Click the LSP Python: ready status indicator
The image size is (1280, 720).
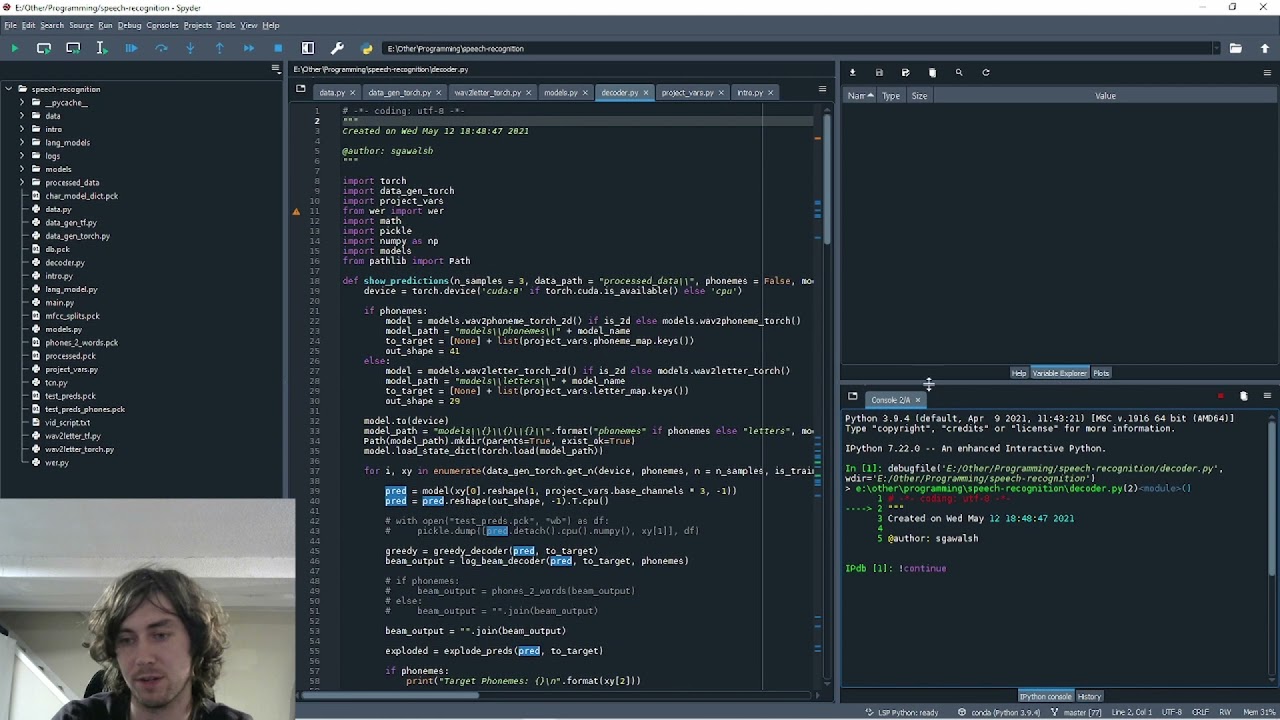pos(902,712)
